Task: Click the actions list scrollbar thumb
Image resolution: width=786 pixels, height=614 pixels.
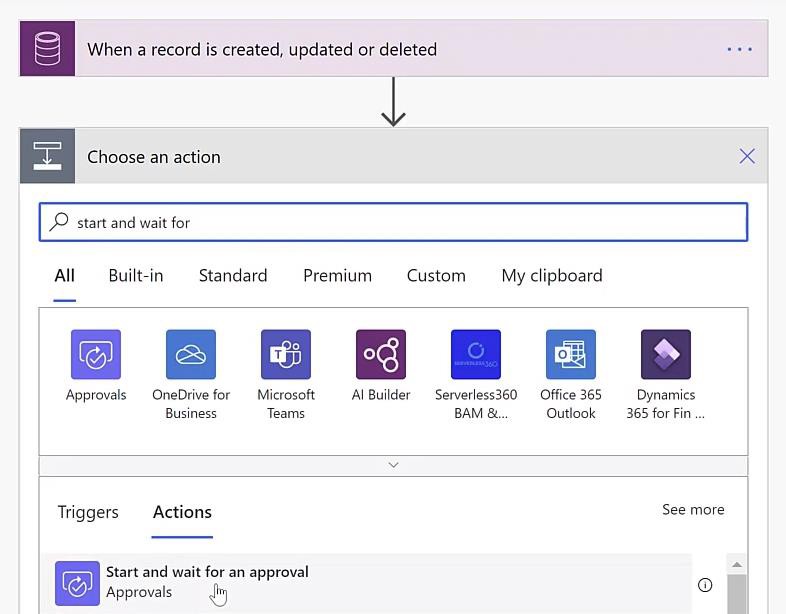Action: point(736,594)
